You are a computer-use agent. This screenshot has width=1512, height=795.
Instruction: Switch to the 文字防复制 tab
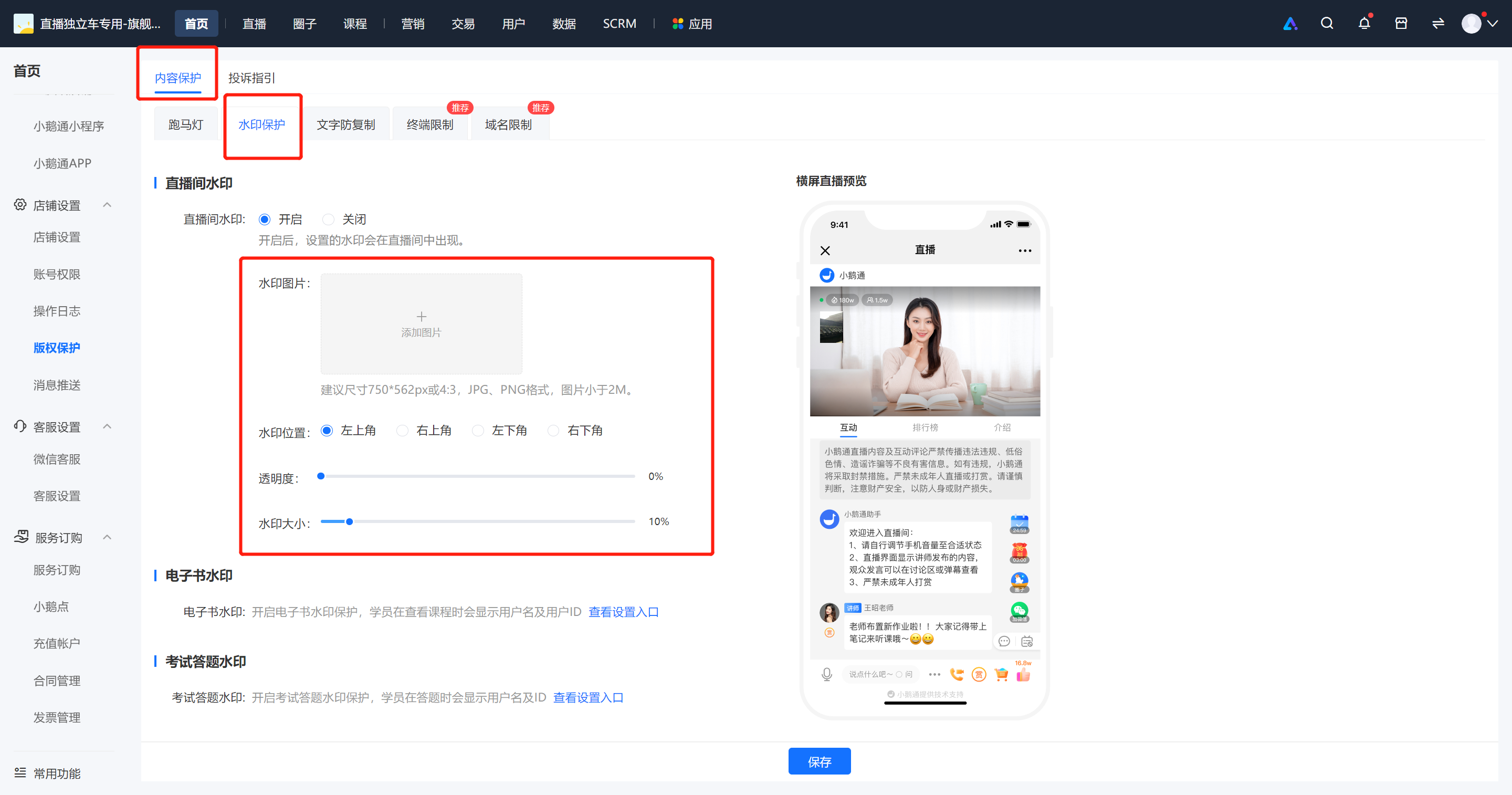click(x=346, y=124)
